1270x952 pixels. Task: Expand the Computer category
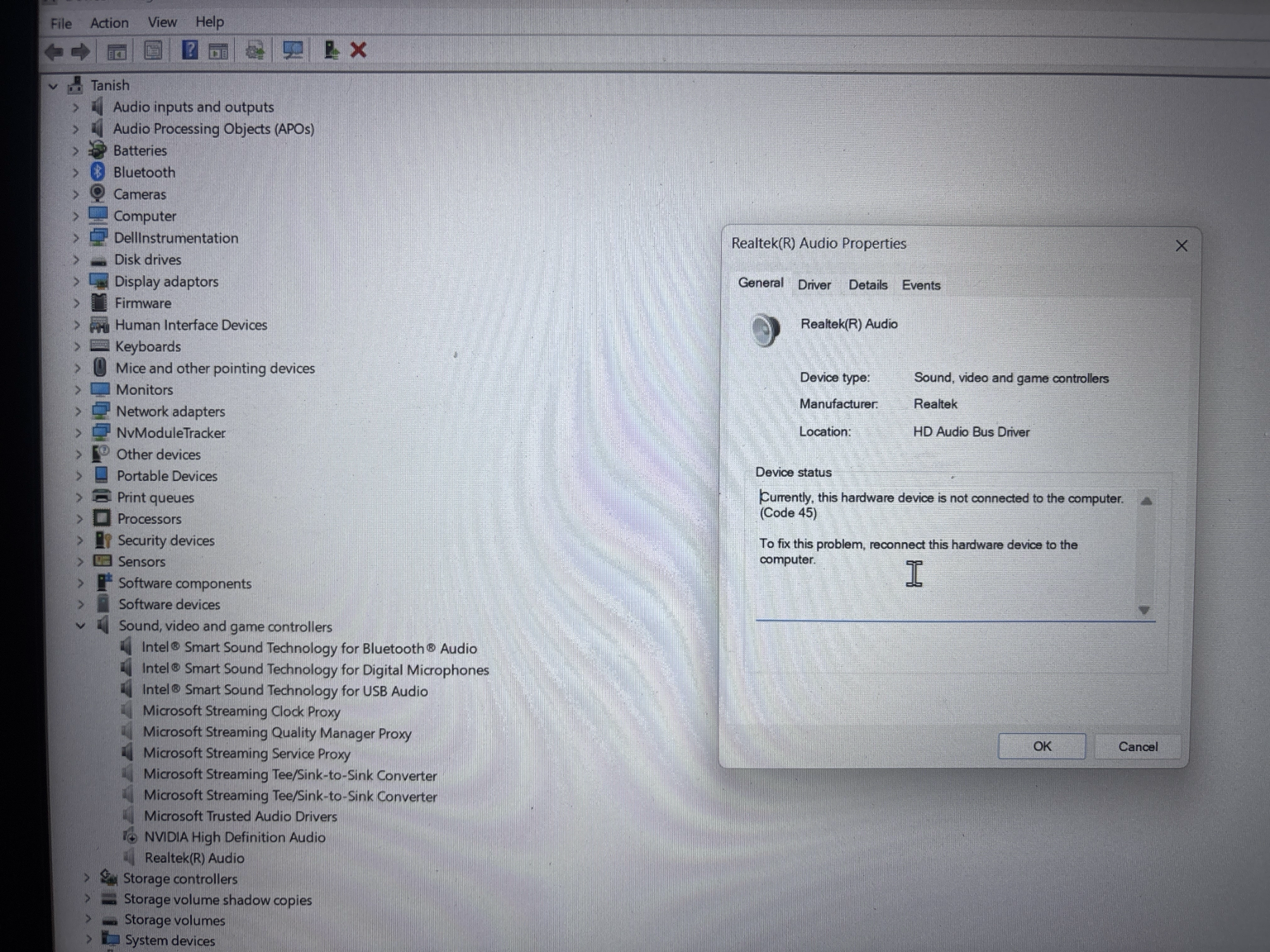coord(76,216)
